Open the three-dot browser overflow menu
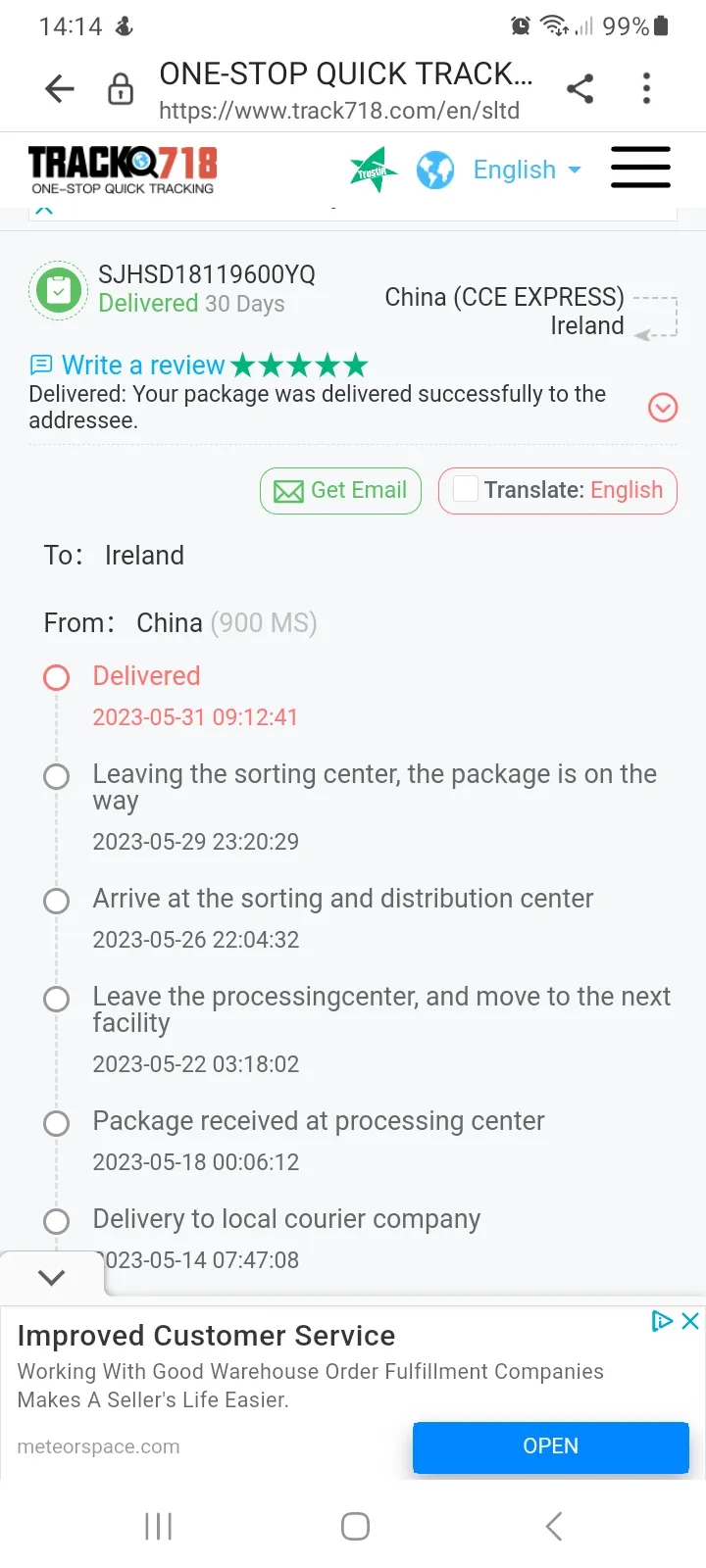 646,89
